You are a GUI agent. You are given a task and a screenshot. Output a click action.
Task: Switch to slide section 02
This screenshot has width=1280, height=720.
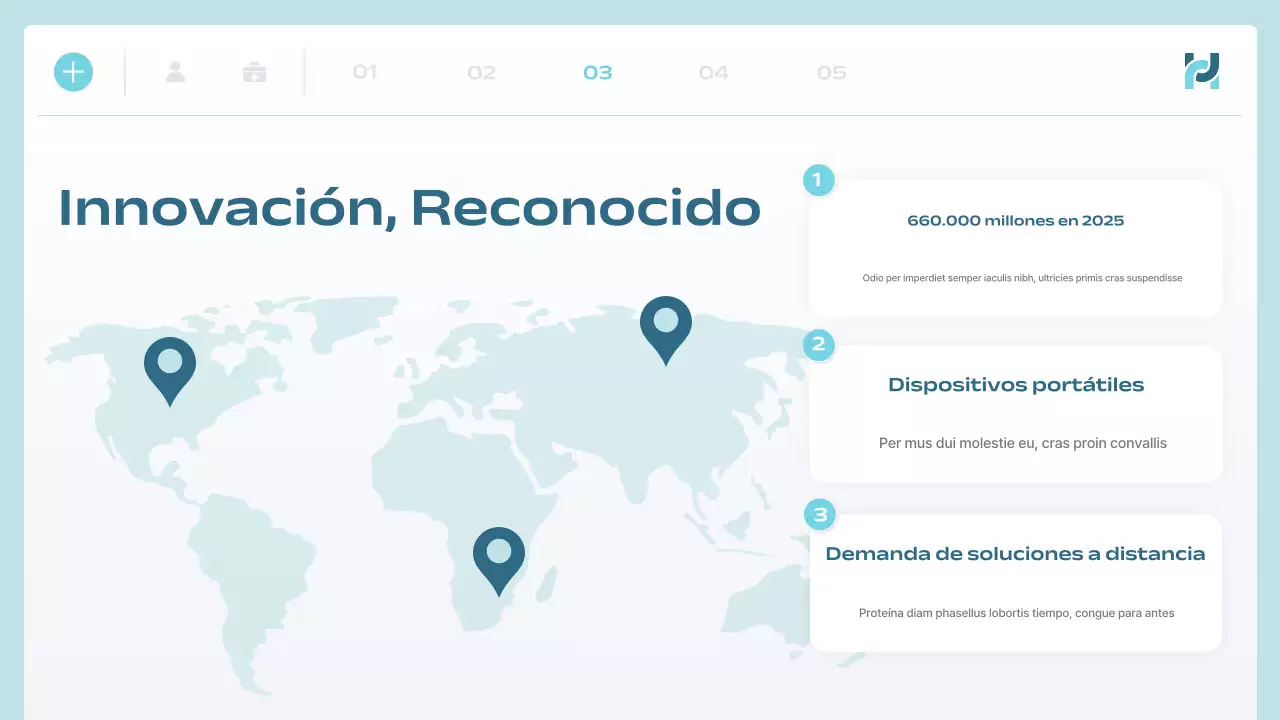[481, 71]
